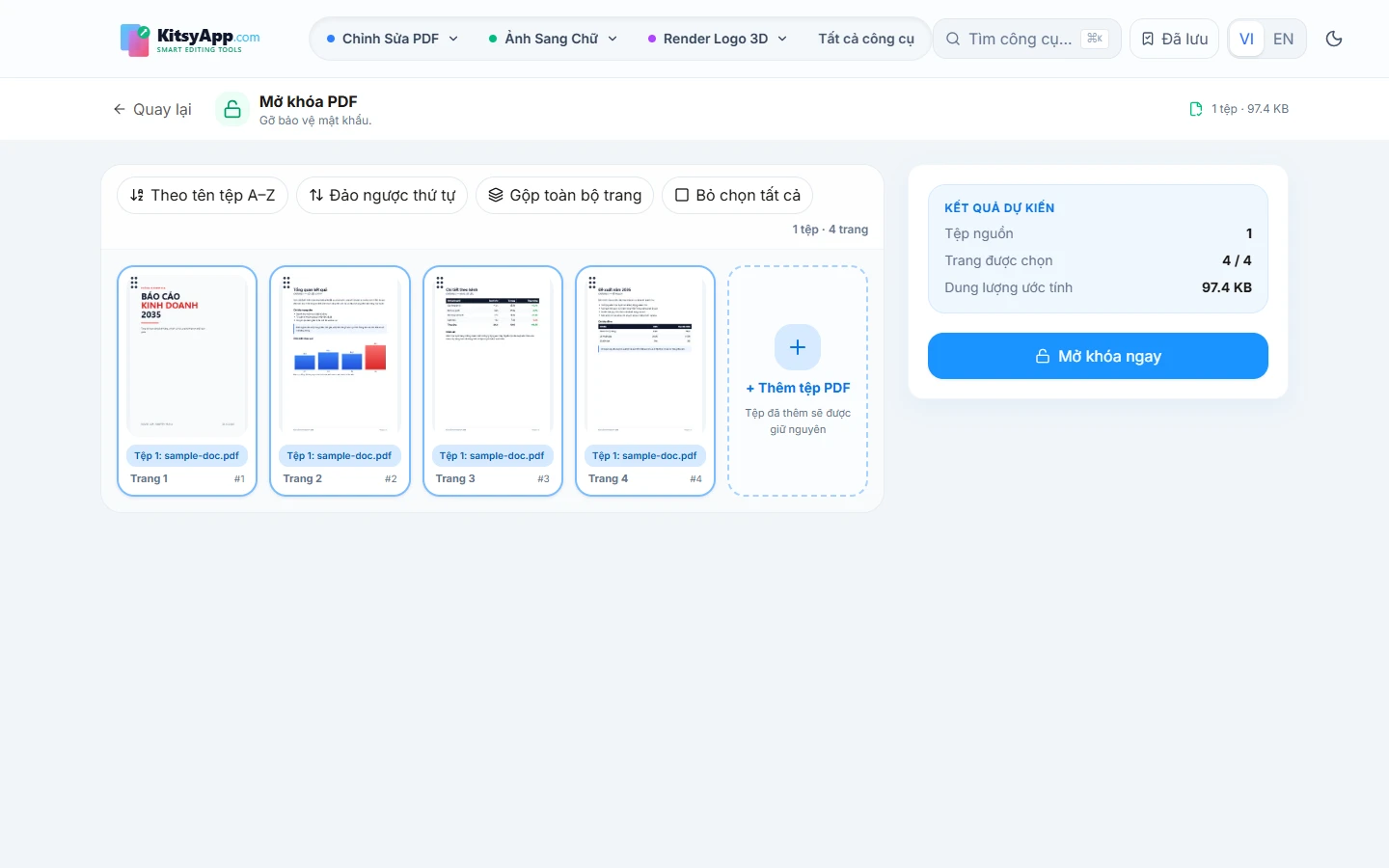The height and width of the screenshot is (868, 1389).
Task: Open the Render Logo 3D dropdown
Action: [x=718, y=39]
